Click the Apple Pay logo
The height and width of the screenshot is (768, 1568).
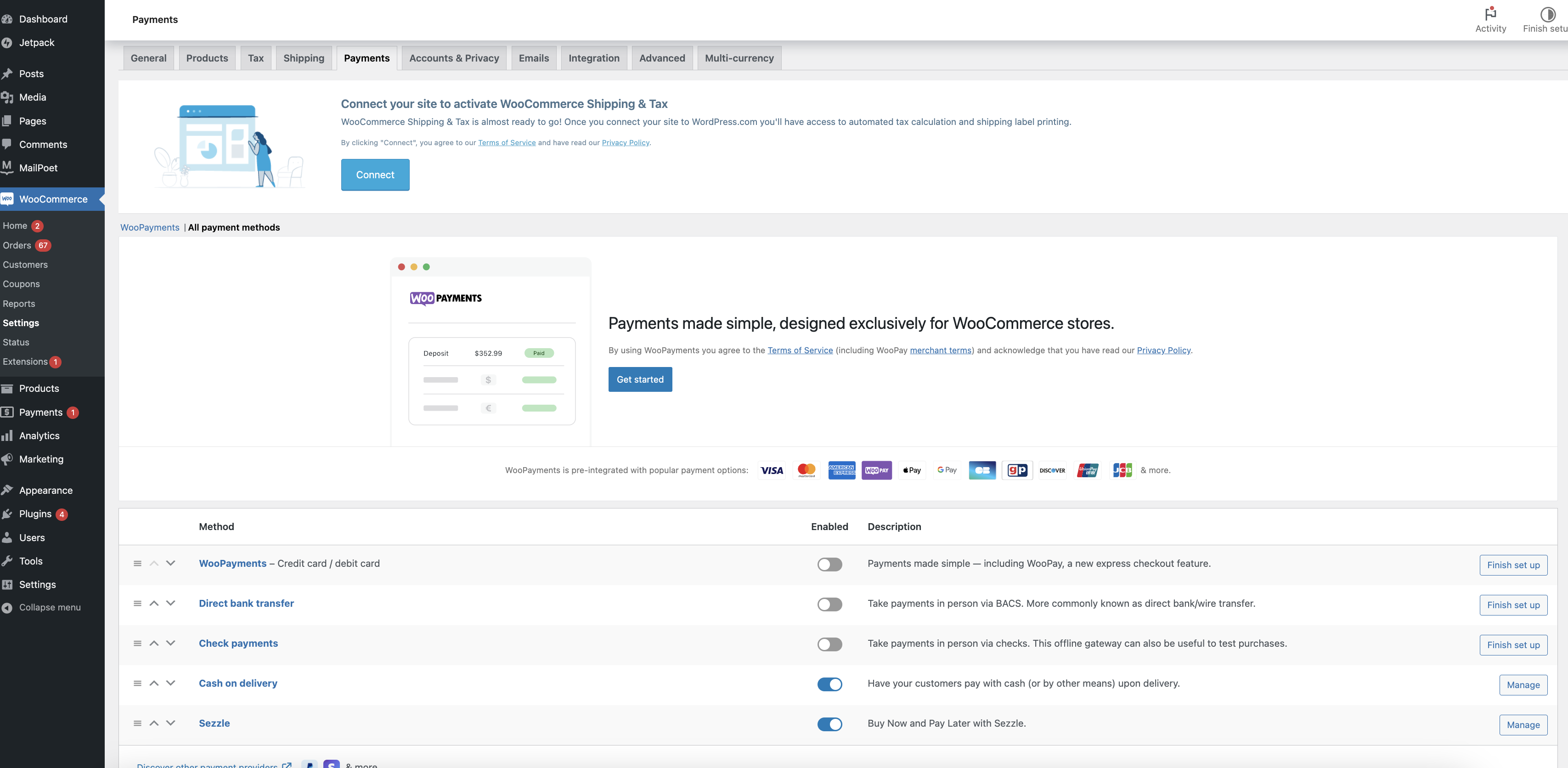point(912,470)
